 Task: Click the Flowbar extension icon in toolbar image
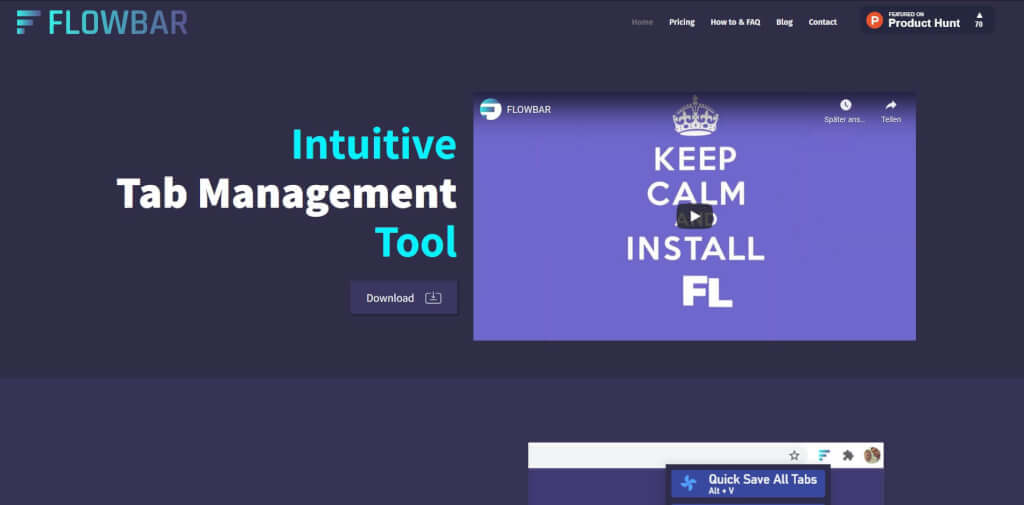point(824,455)
